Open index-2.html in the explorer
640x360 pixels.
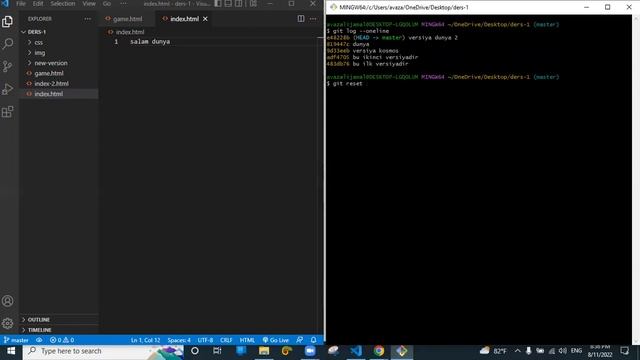[51, 83]
